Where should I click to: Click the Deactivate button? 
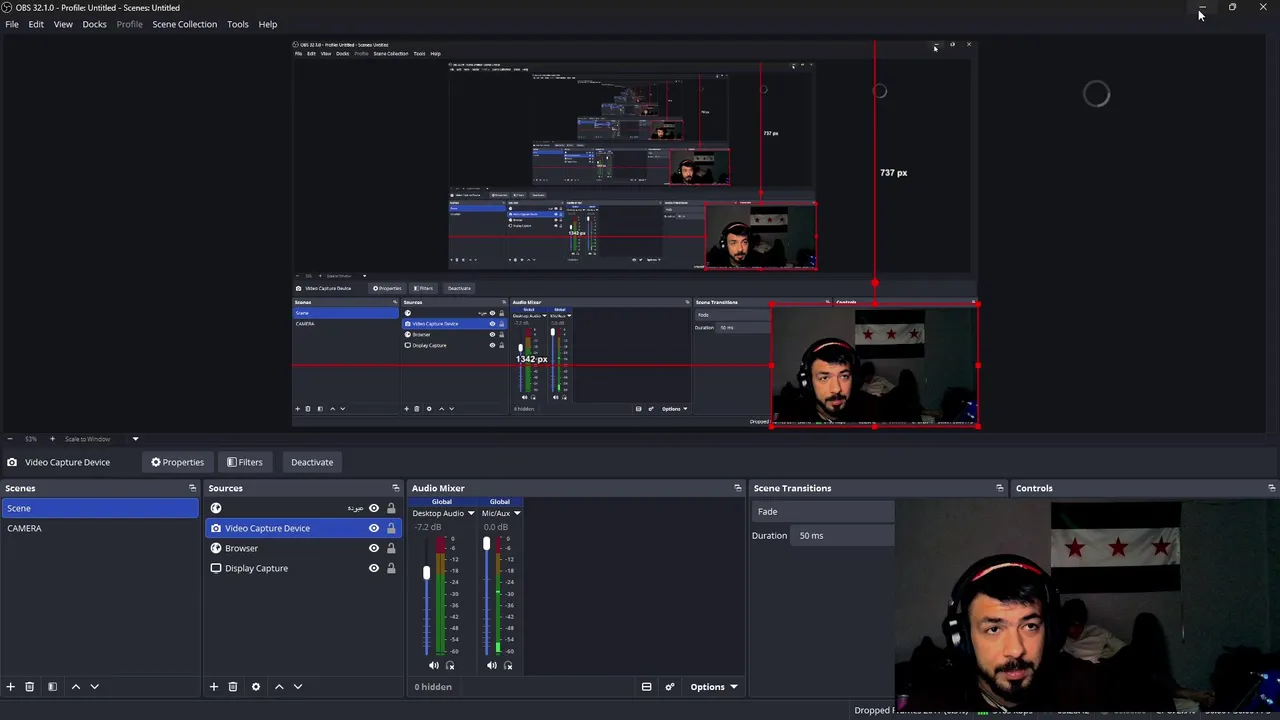coord(312,462)
